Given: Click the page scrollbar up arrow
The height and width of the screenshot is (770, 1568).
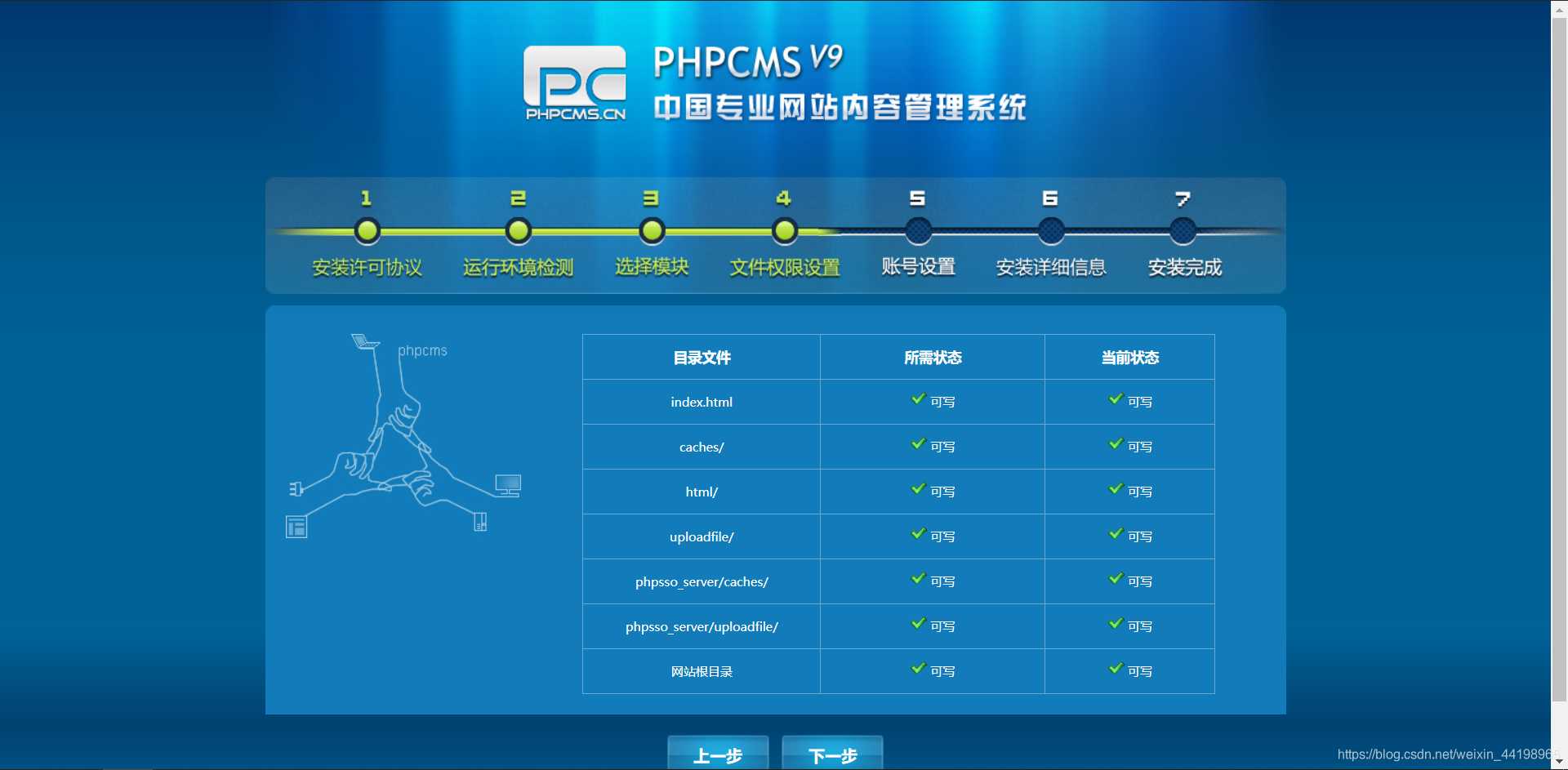Looking at the screenshot, I should click(x=1559, y=8).
